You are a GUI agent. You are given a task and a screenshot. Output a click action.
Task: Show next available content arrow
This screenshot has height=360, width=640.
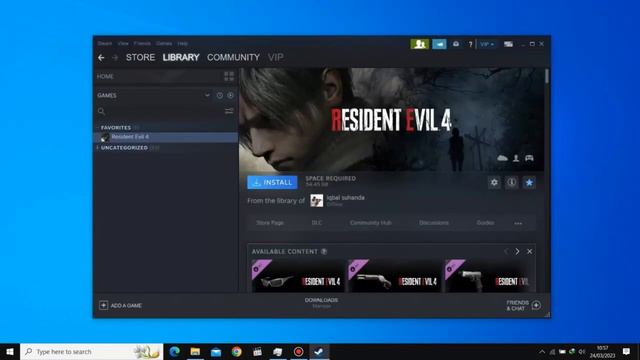tap(517, 251)
